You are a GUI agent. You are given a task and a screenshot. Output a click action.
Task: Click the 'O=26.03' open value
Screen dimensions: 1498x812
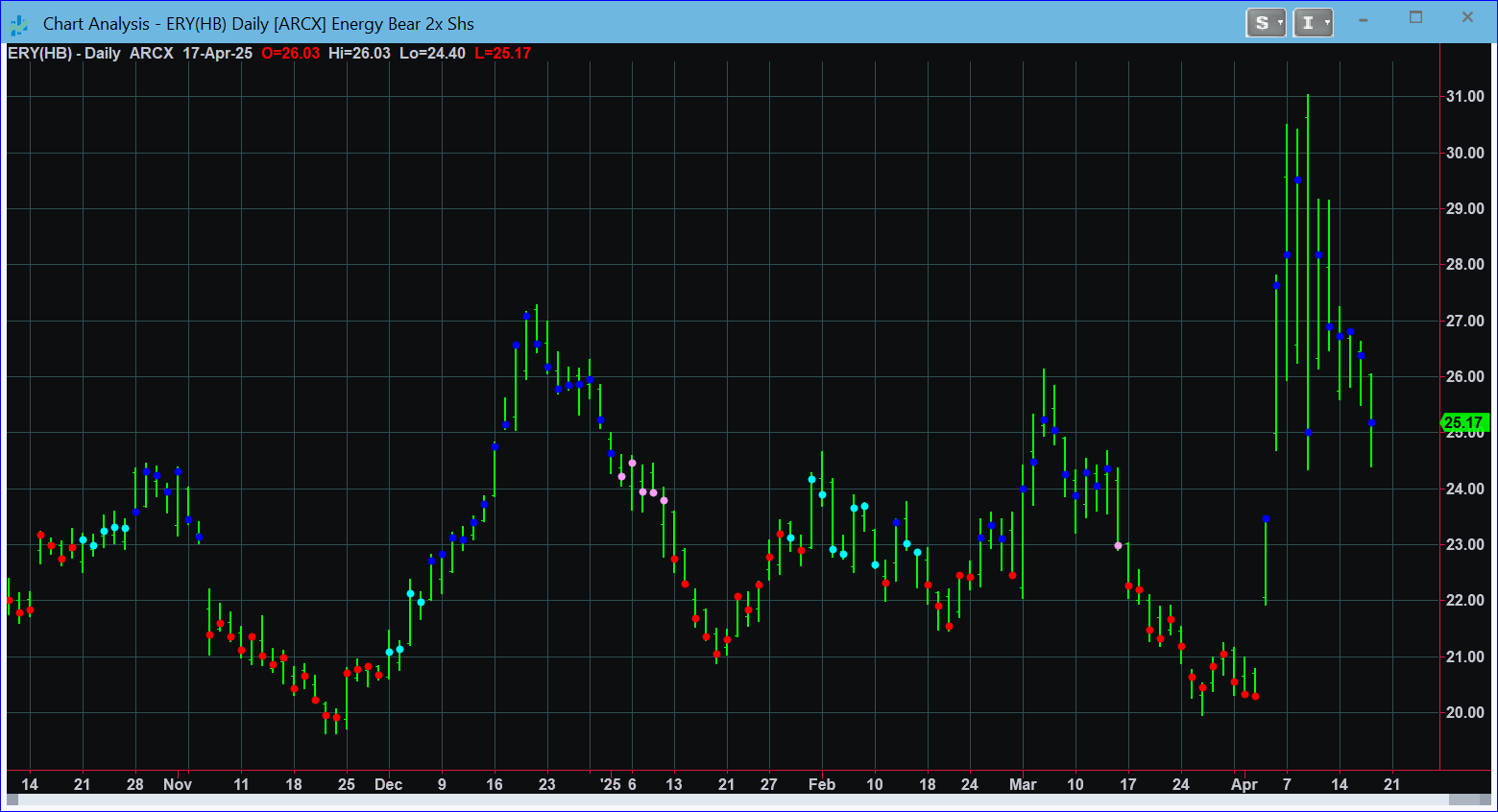[x=290, y=53]
